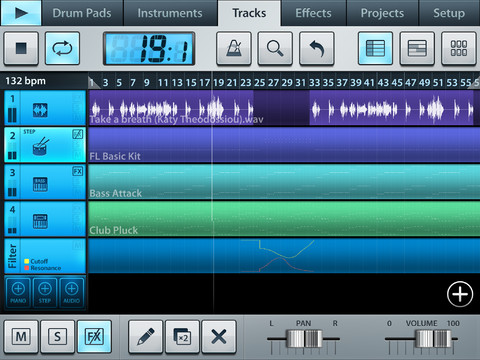
Task: Add a new Piano track
Action: tap(18, 293)
